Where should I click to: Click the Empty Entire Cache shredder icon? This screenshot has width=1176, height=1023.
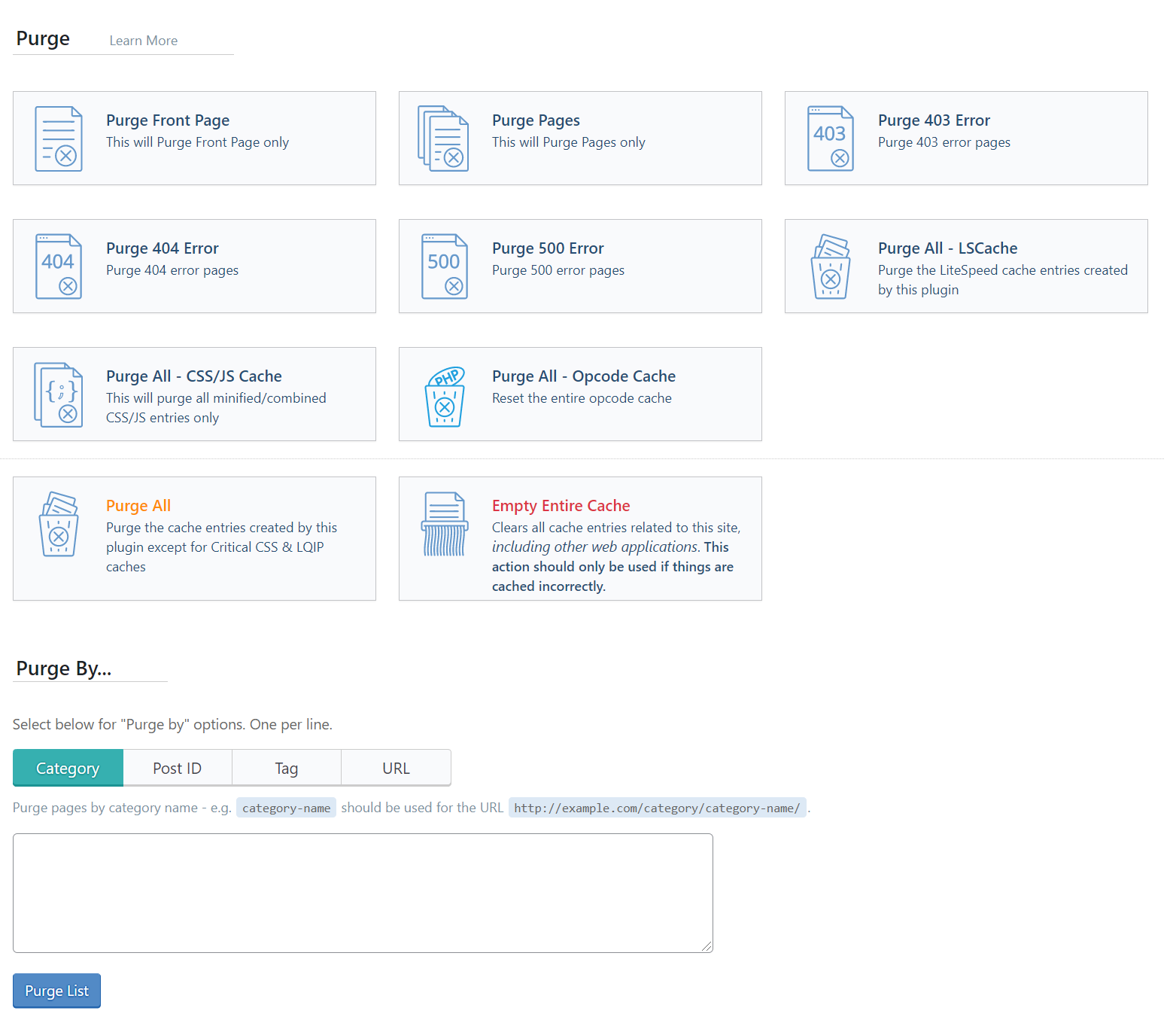coord(444,524)
